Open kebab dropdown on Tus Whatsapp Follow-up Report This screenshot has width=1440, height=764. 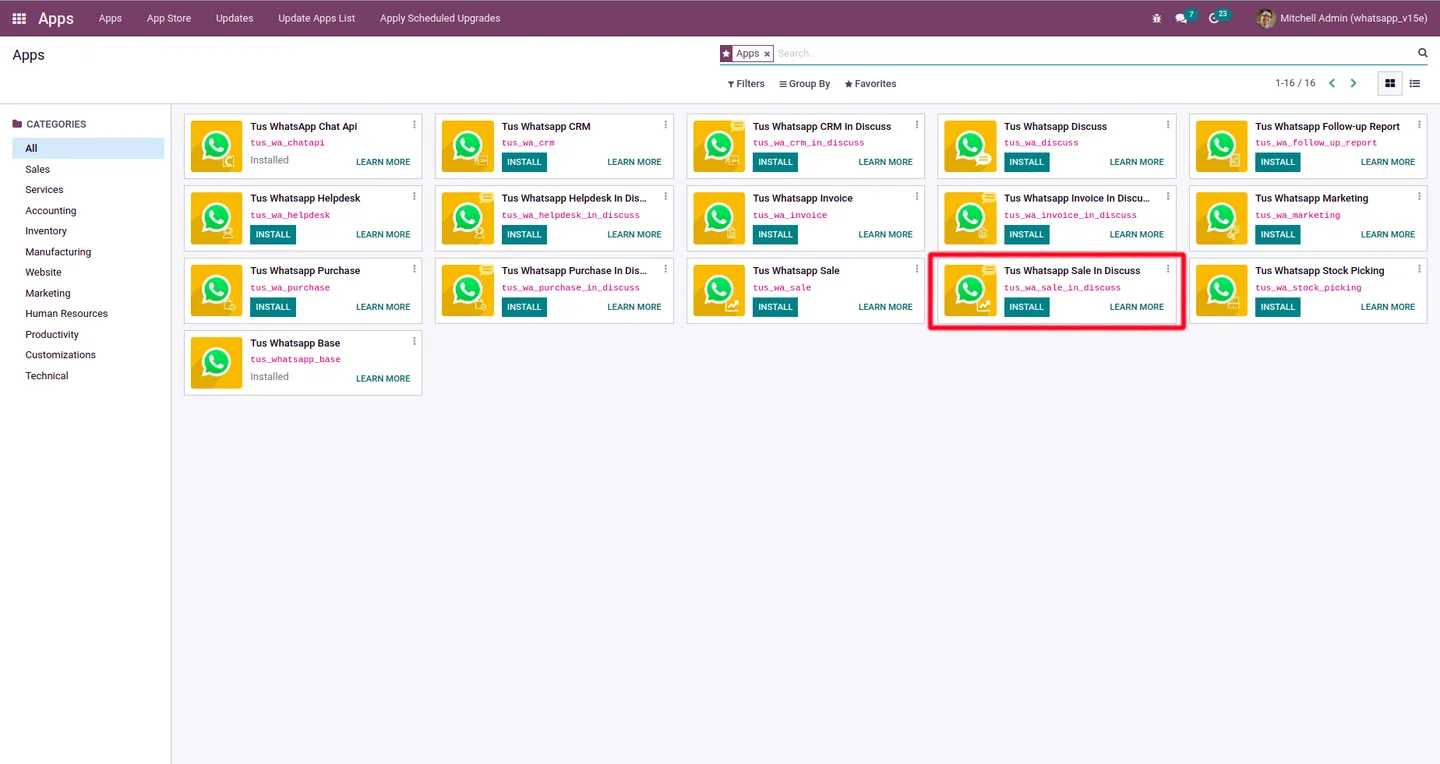click(x=1419, y=125)
